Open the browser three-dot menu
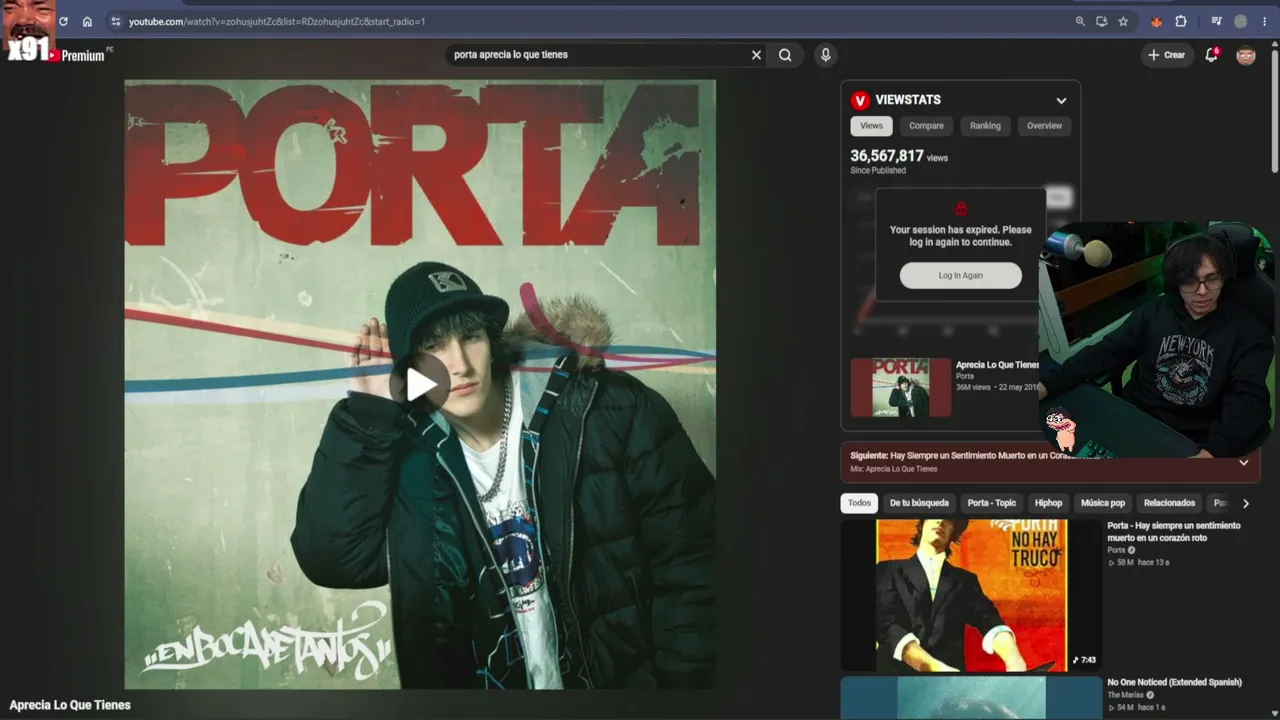Viewport: 1280px width, 720px height. (x=1264, y=21)
